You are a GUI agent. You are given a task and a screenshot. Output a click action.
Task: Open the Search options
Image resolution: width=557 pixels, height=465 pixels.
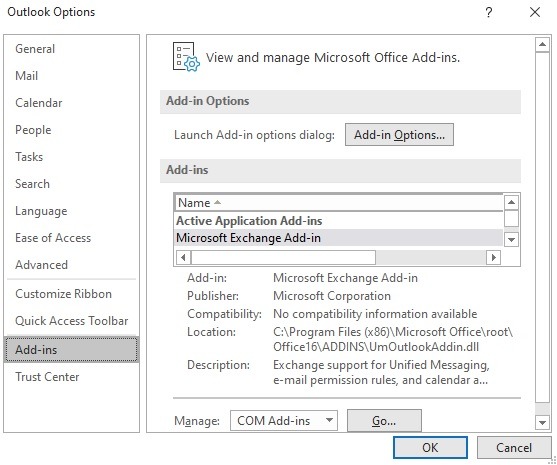click(x=32, y=184)
